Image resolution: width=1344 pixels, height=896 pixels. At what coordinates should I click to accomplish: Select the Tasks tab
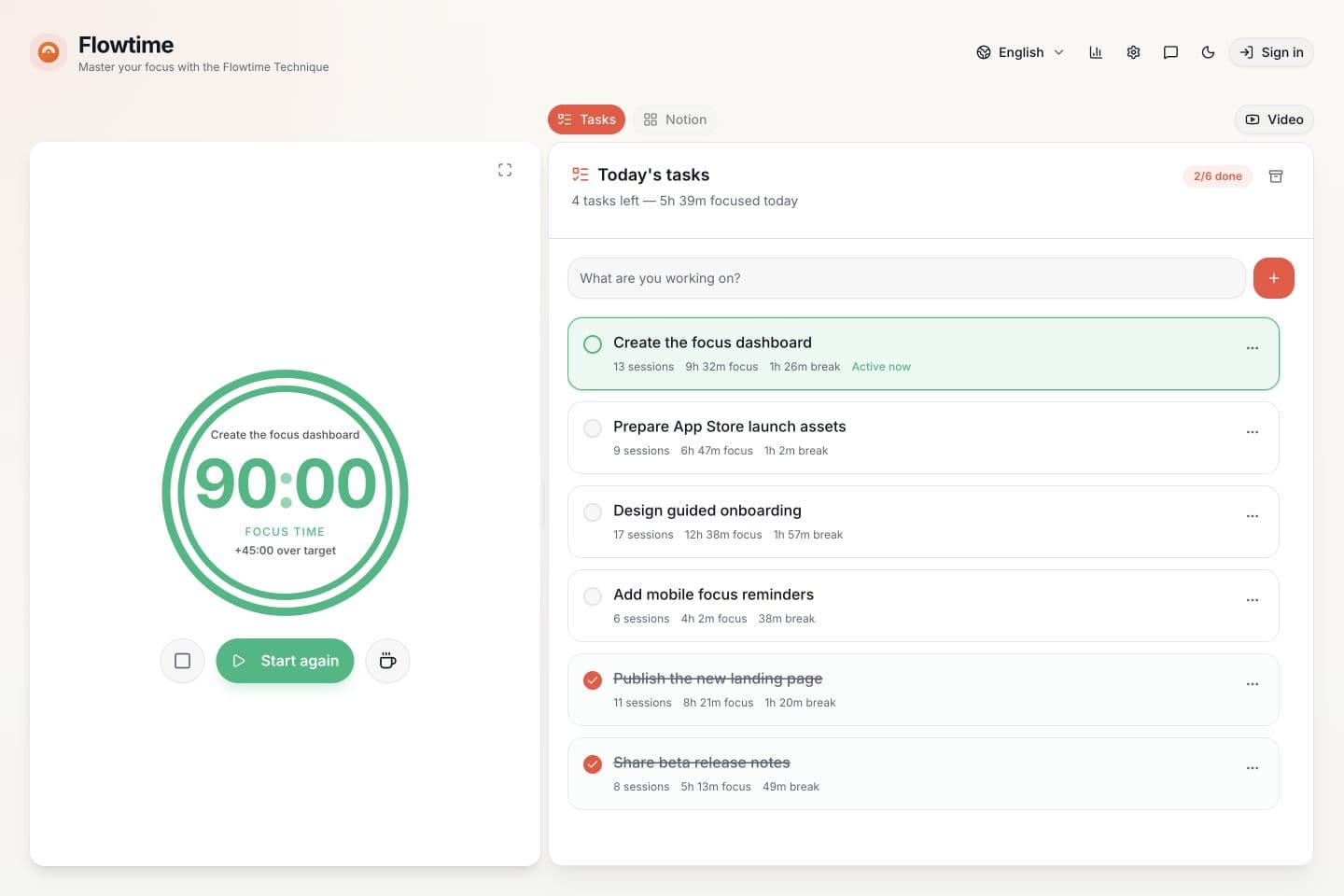pyautogui.click(x=586, y=119)
